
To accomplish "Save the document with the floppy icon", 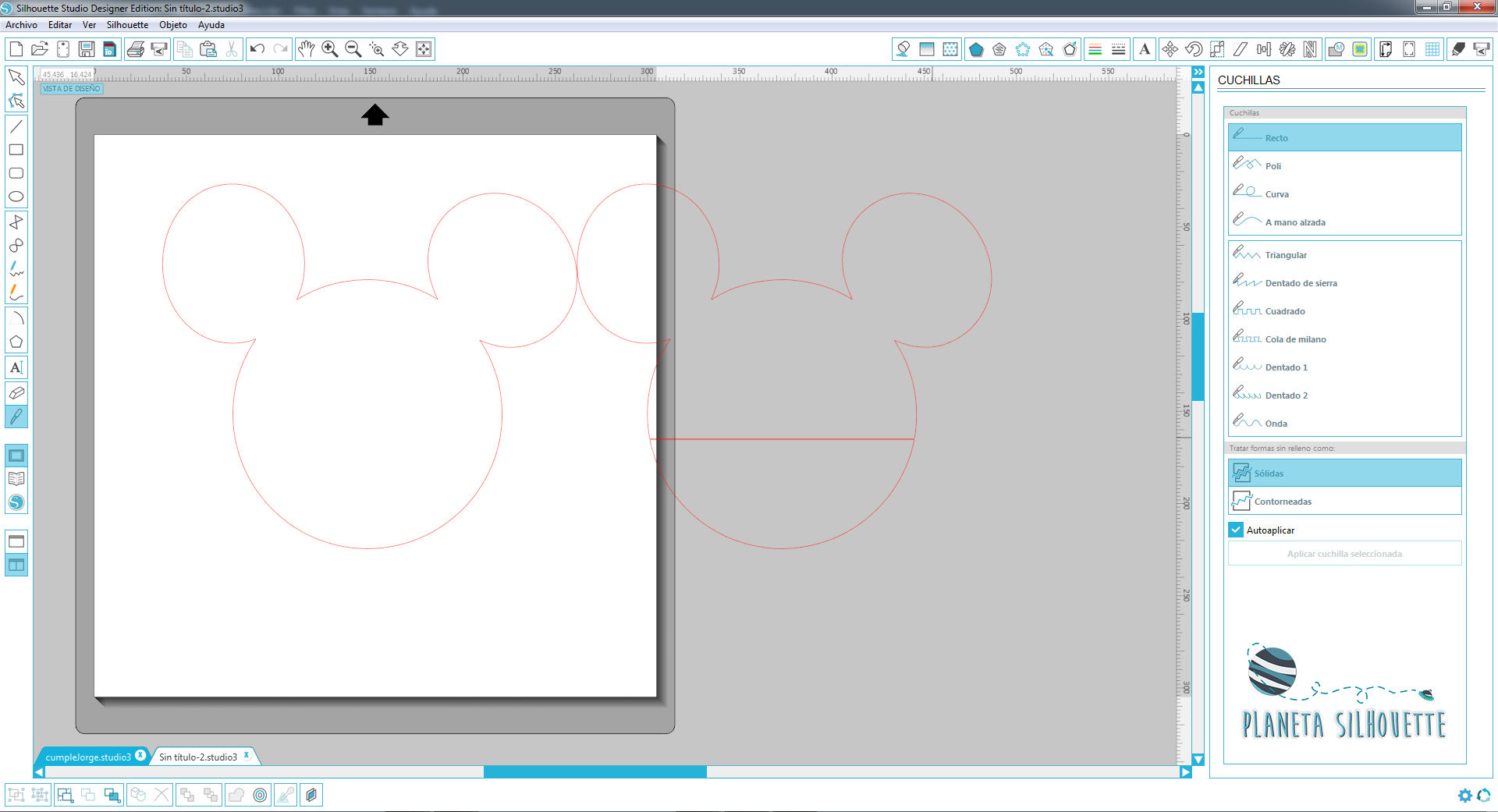I will pos(87,49).
